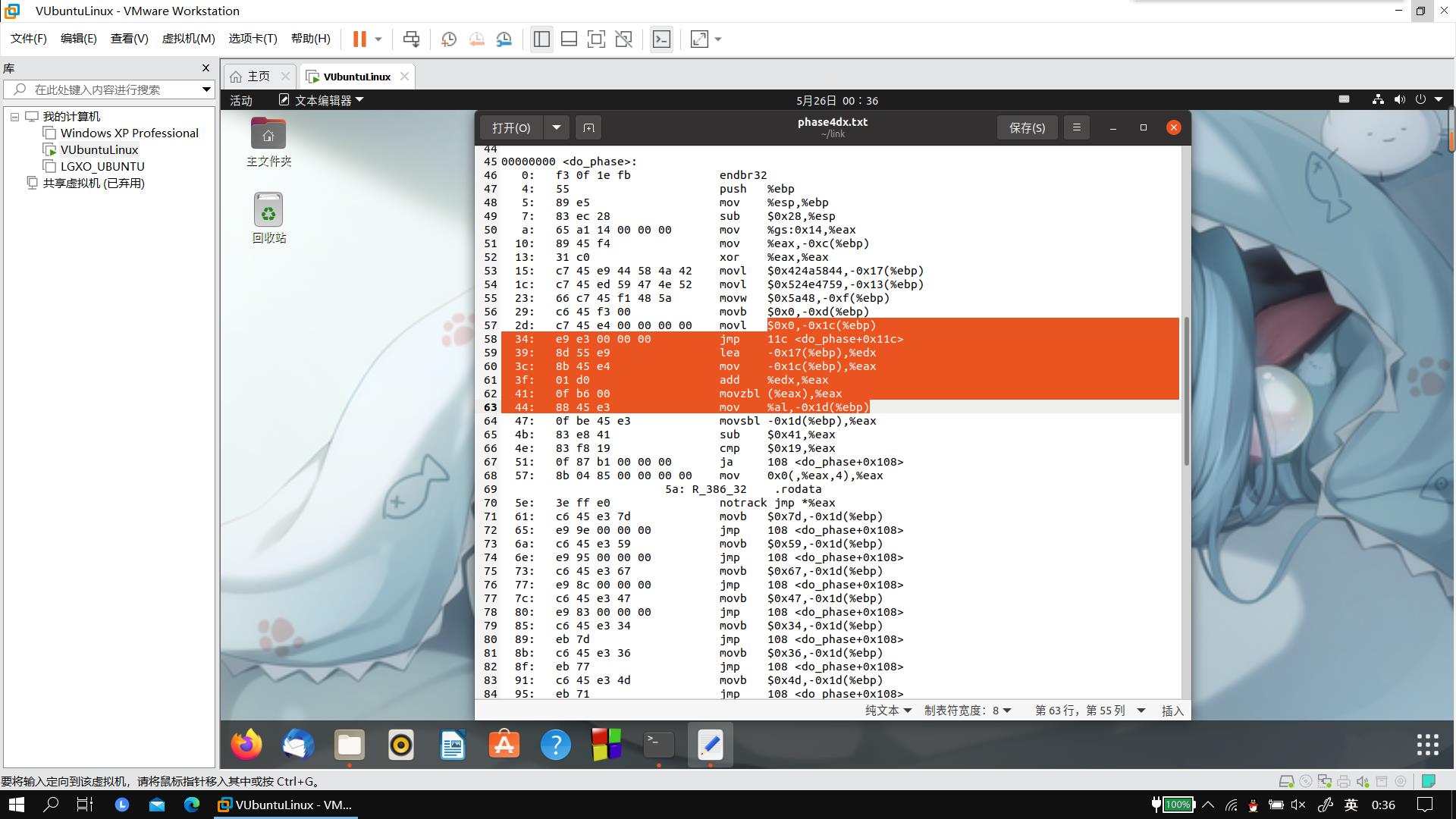Launch Thunderbird mail from the dock
1456x819 pixels.
coord(298,745)
